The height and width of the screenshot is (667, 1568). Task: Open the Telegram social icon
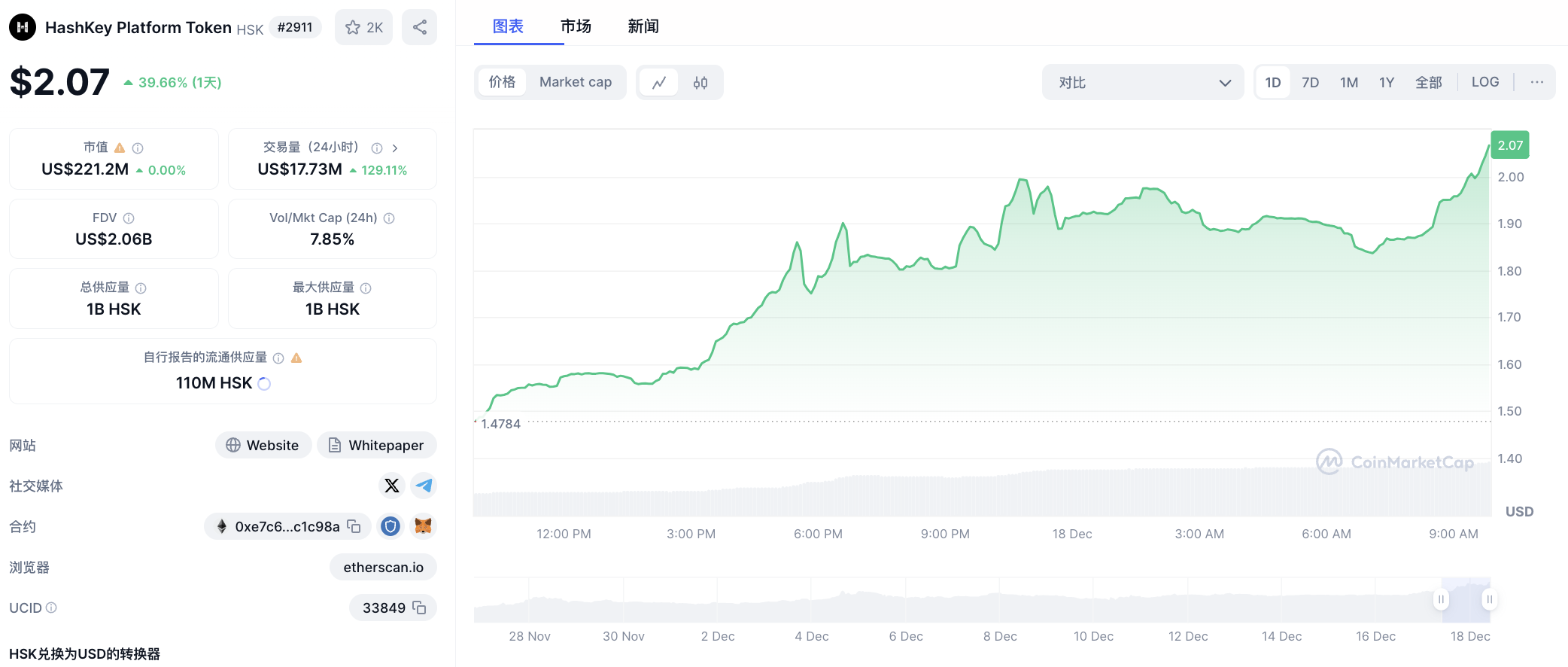point(424,486)
